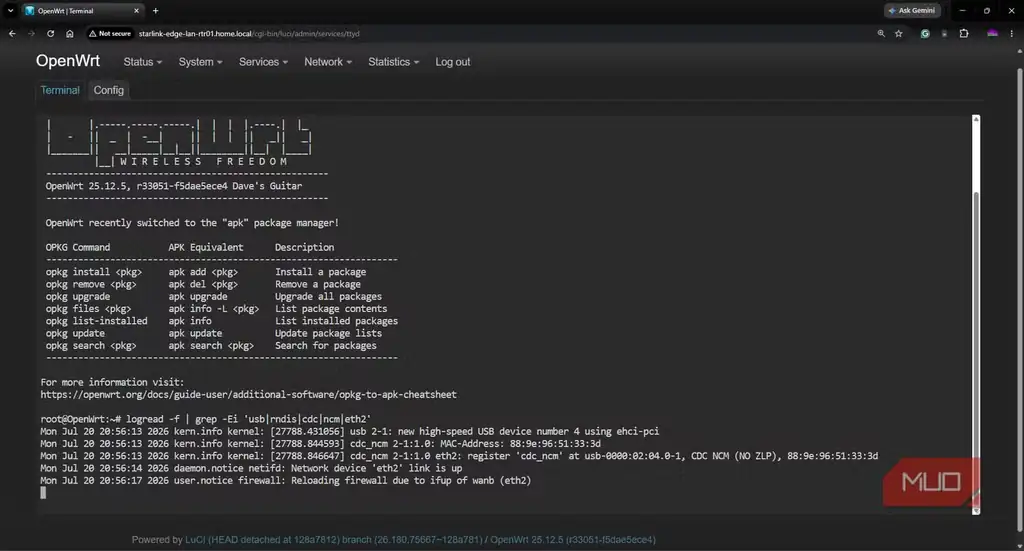Image resolution: width=1024 pixels, height=551 pixels.
Task: Click 'new high-speed USB device' log line
Action: [350, 432]
